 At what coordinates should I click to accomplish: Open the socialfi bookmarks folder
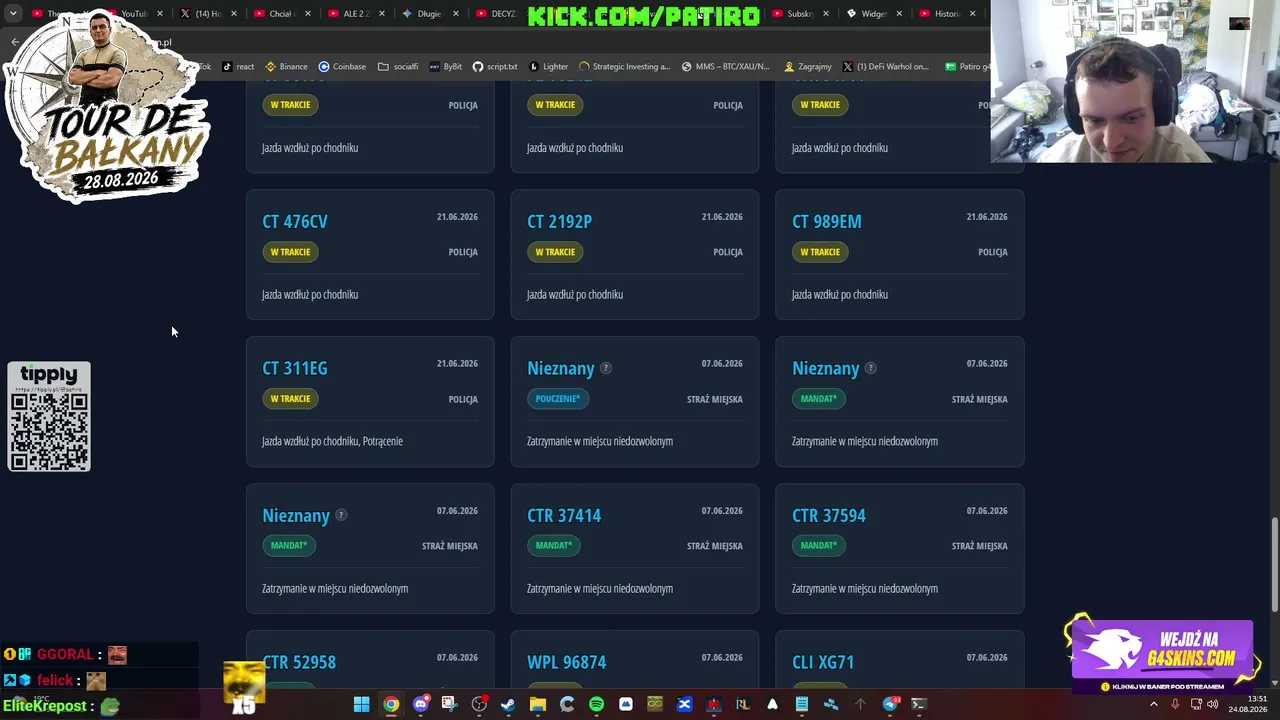click(398, 67)
